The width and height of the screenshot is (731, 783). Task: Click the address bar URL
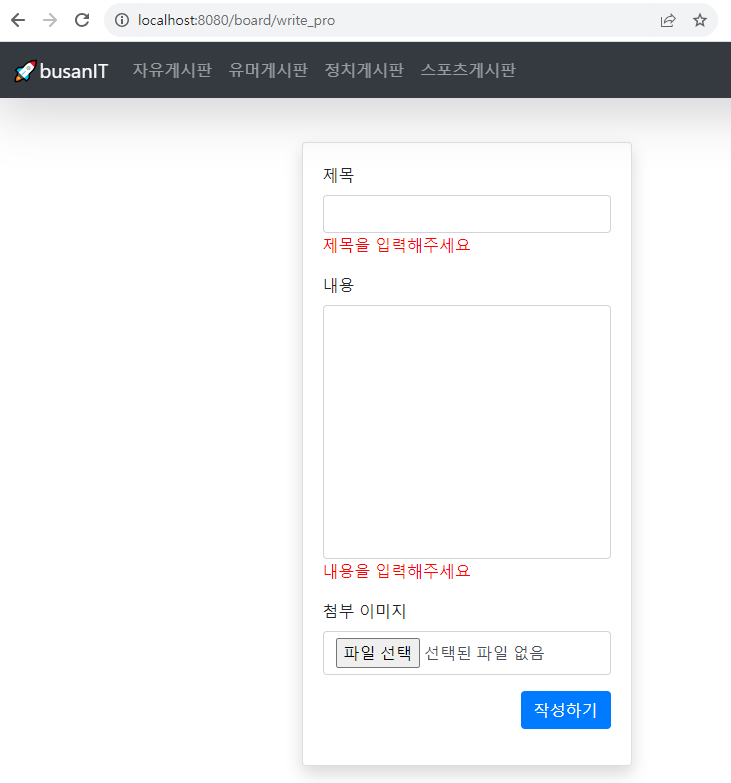point(236,20)
